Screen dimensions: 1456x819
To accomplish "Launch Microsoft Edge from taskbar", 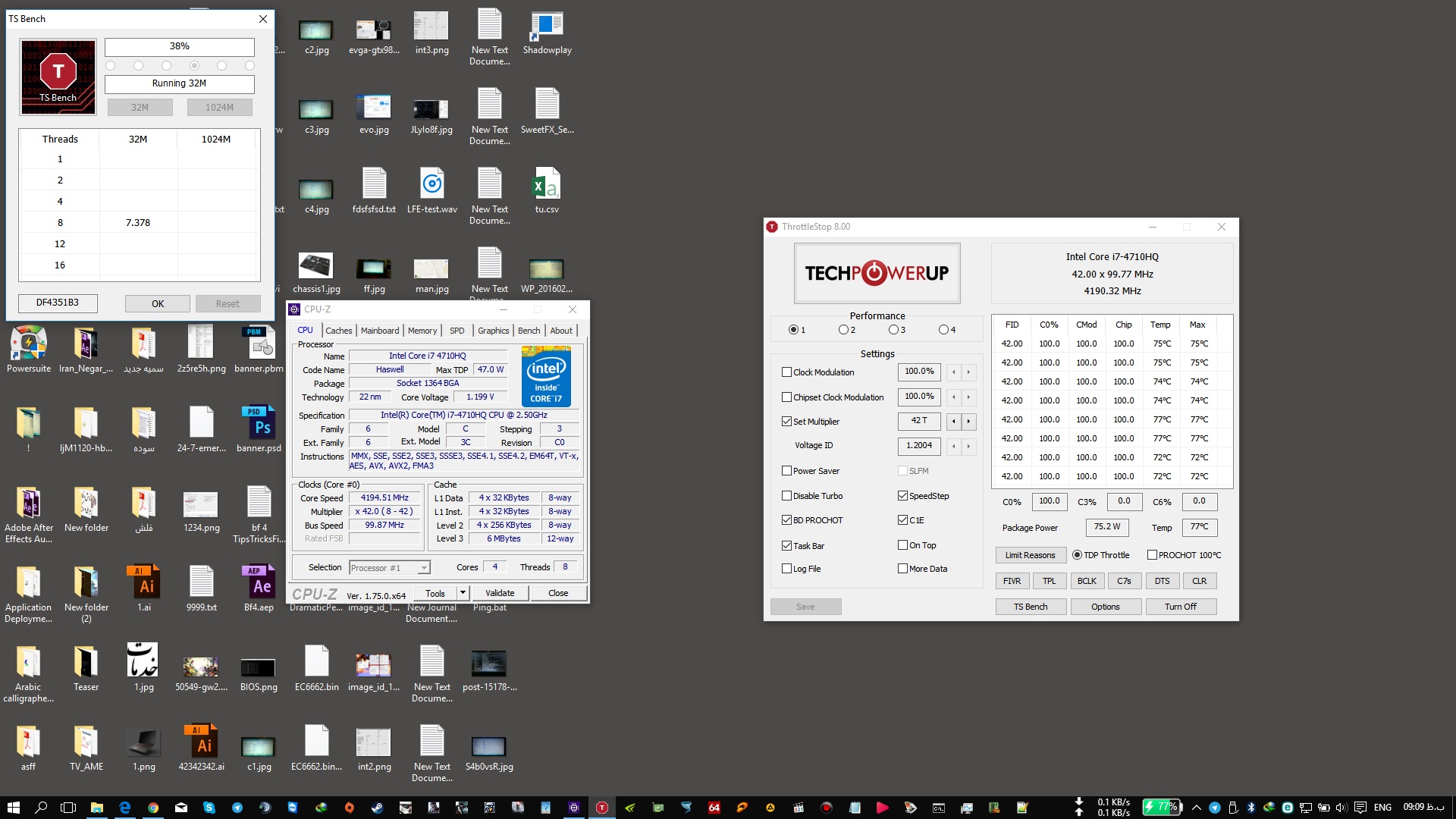I will tap(124, 808).
